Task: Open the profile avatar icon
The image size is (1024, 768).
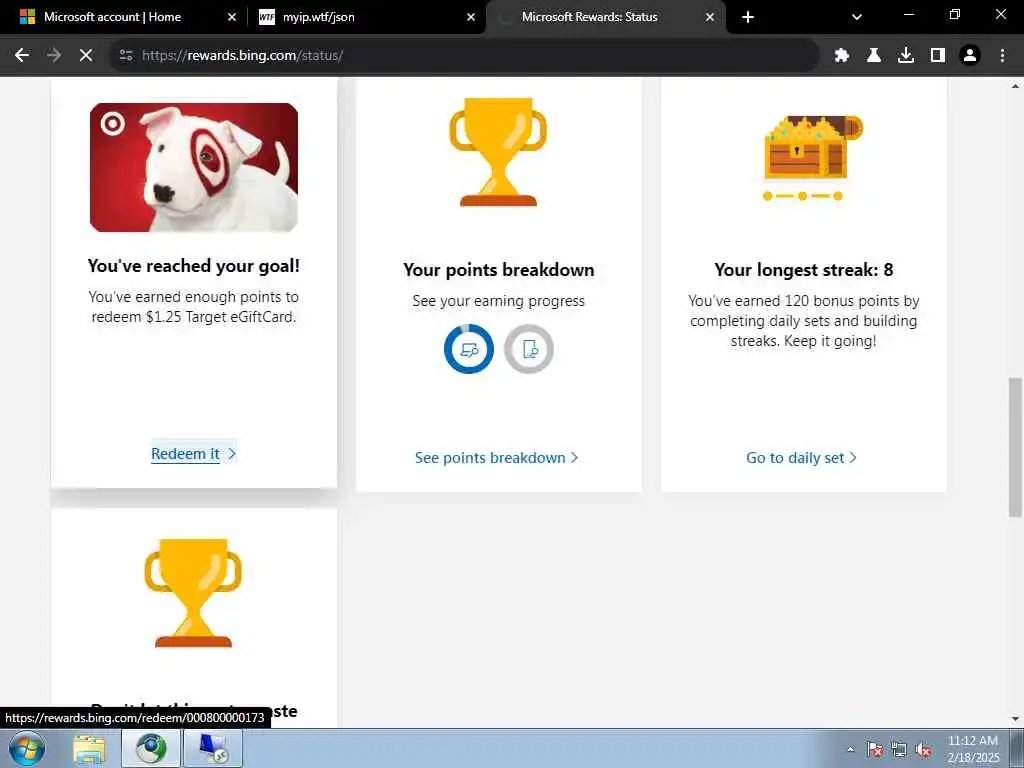Action: (970, 56)
